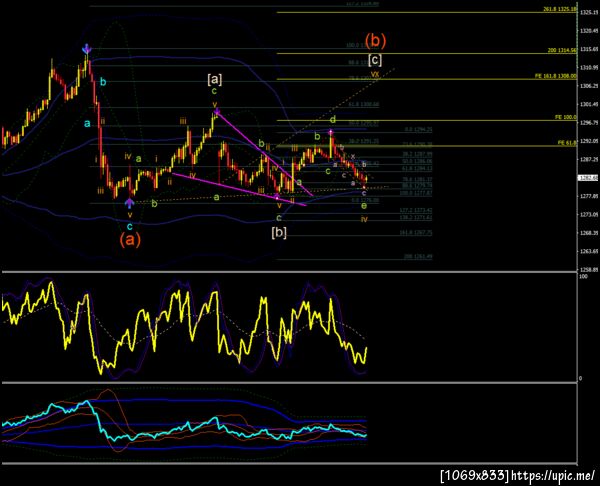600x486 pixels.
Task: Select the white [c] wave label
Action: (x=375, y=60)
